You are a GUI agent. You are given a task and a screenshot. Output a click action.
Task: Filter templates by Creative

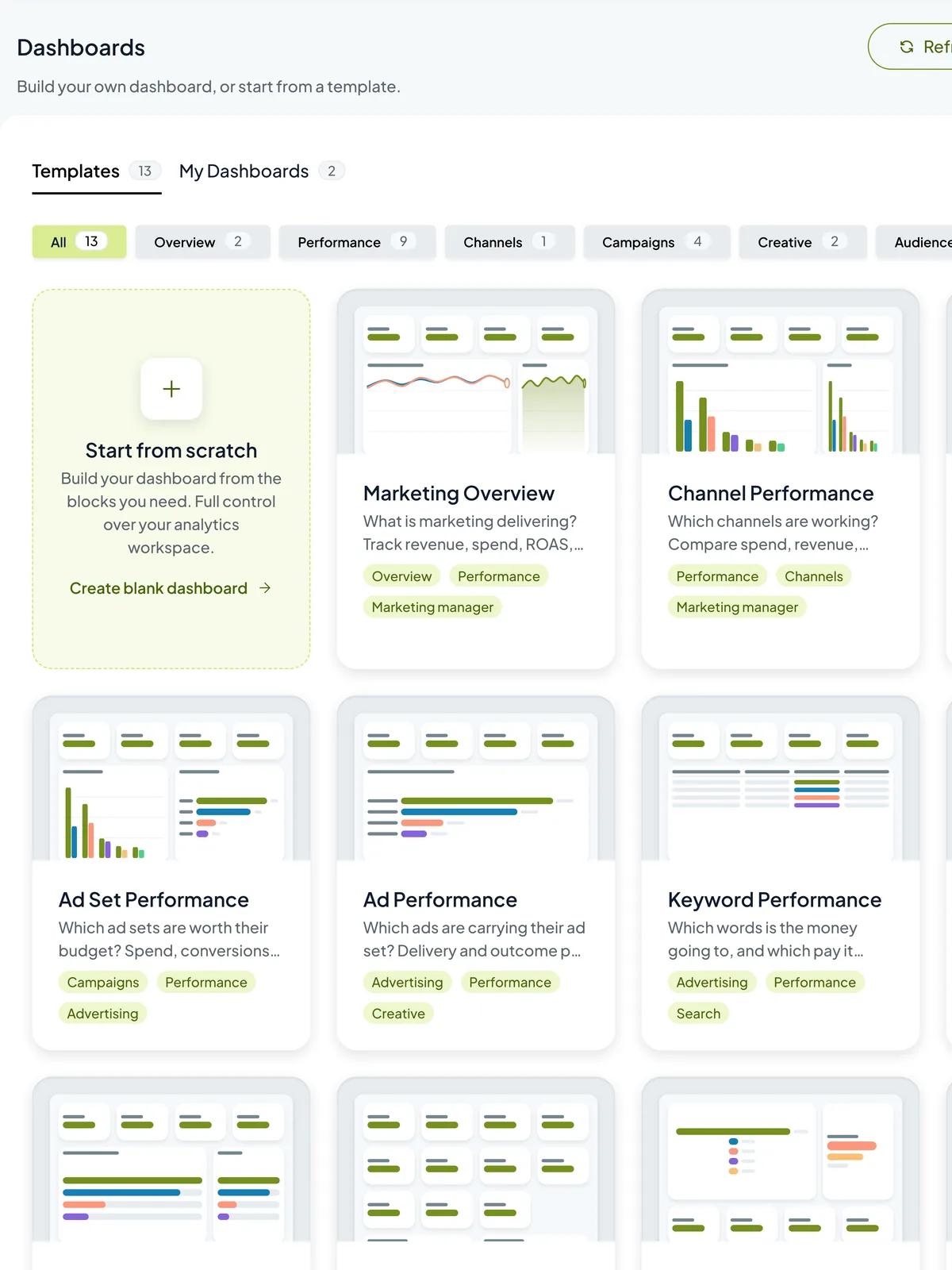click(x=803, y=242)
